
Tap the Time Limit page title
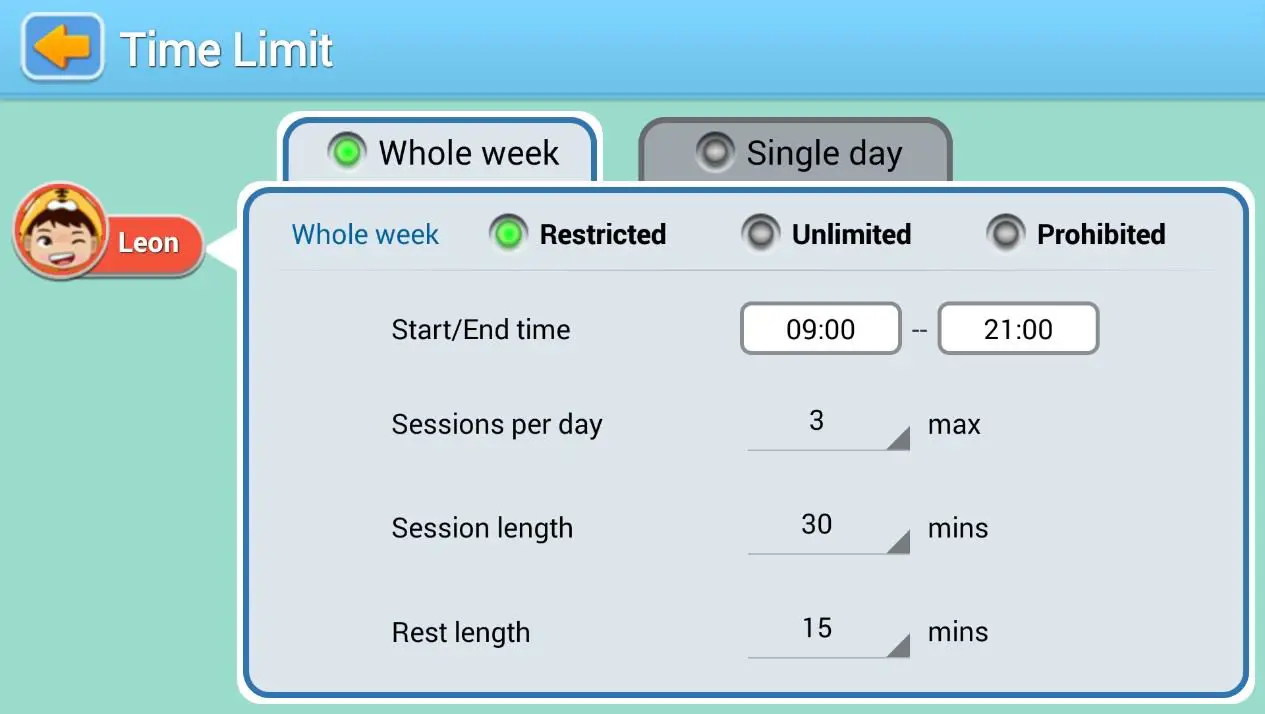(226, 49)
